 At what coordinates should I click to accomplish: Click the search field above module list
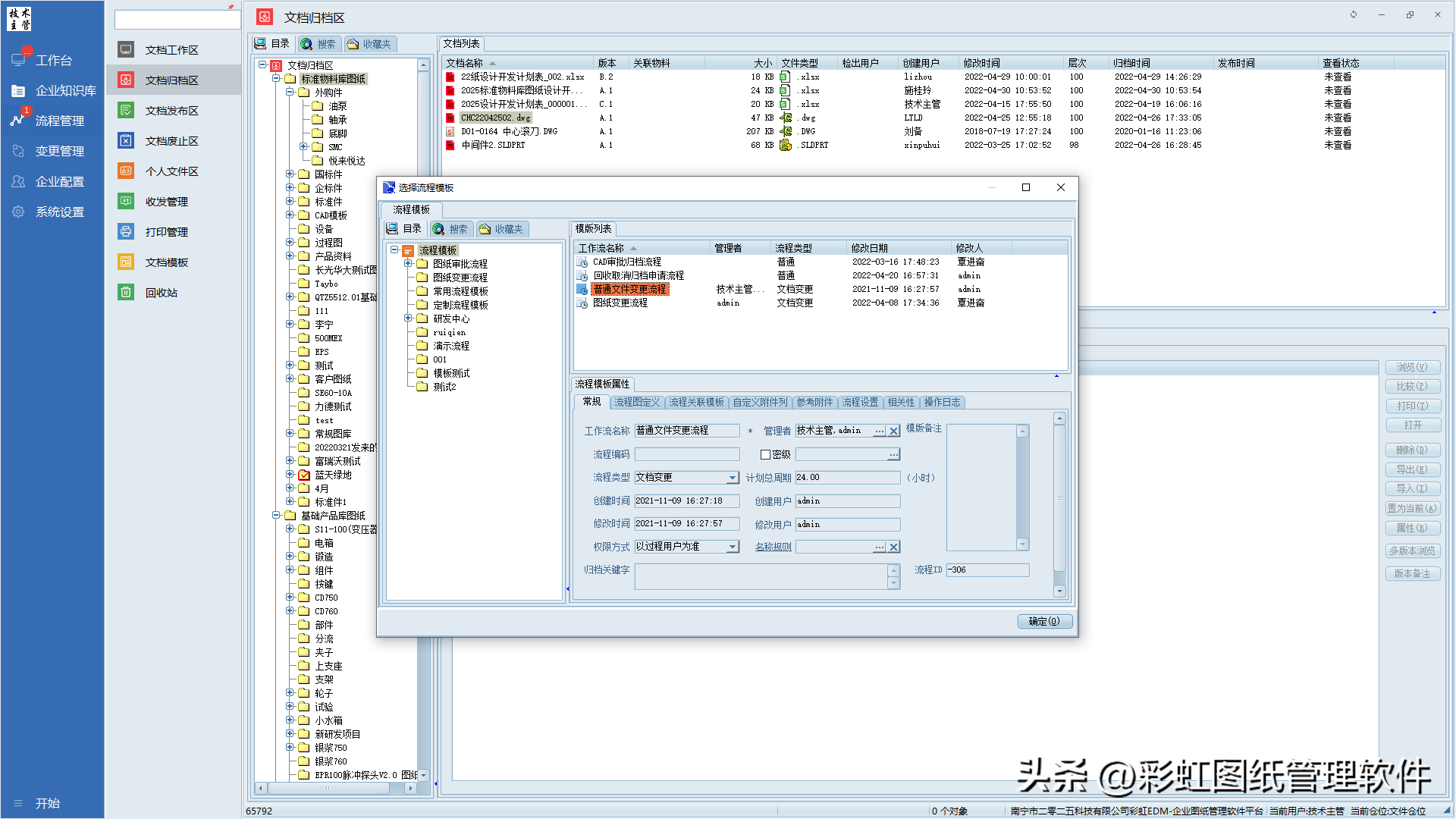tap(177, 20)
